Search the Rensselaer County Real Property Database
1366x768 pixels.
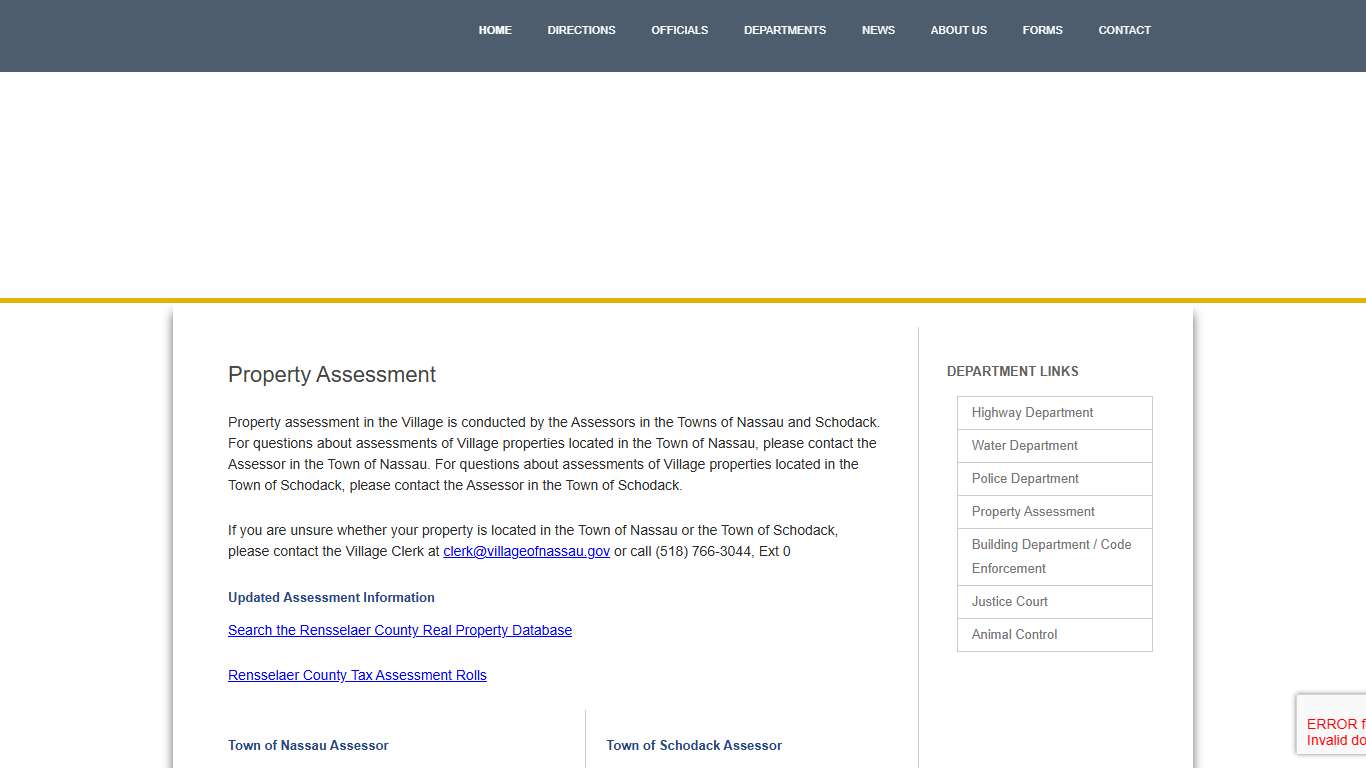tap(399, 630)
